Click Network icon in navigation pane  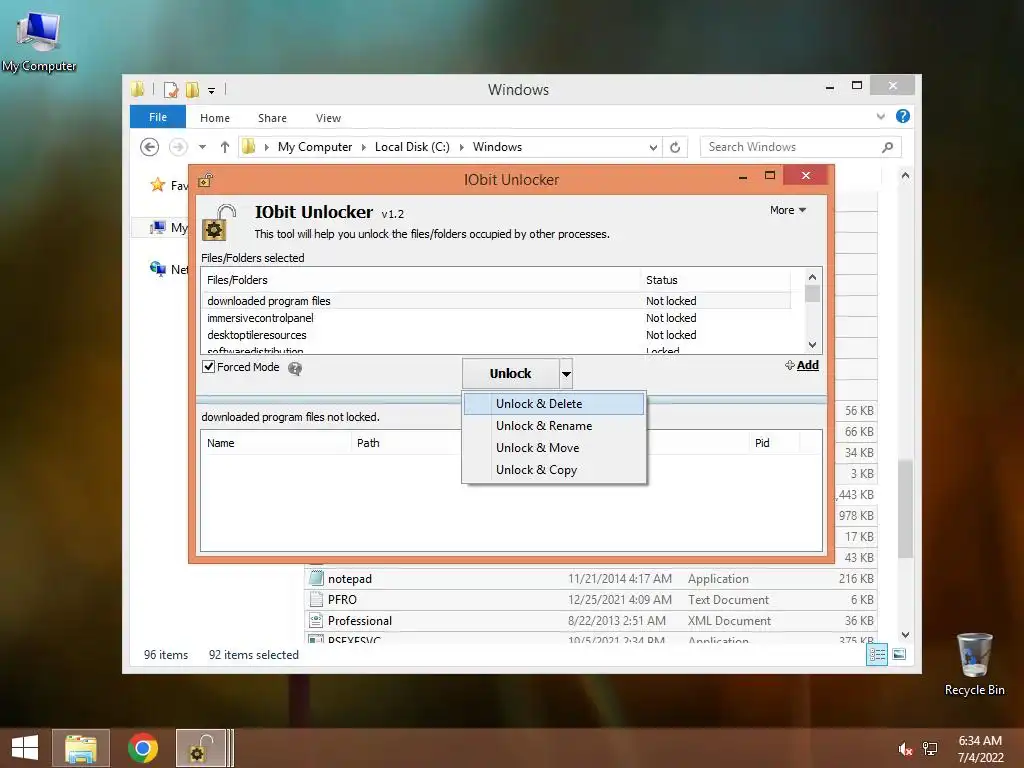(x=157, y=268)
